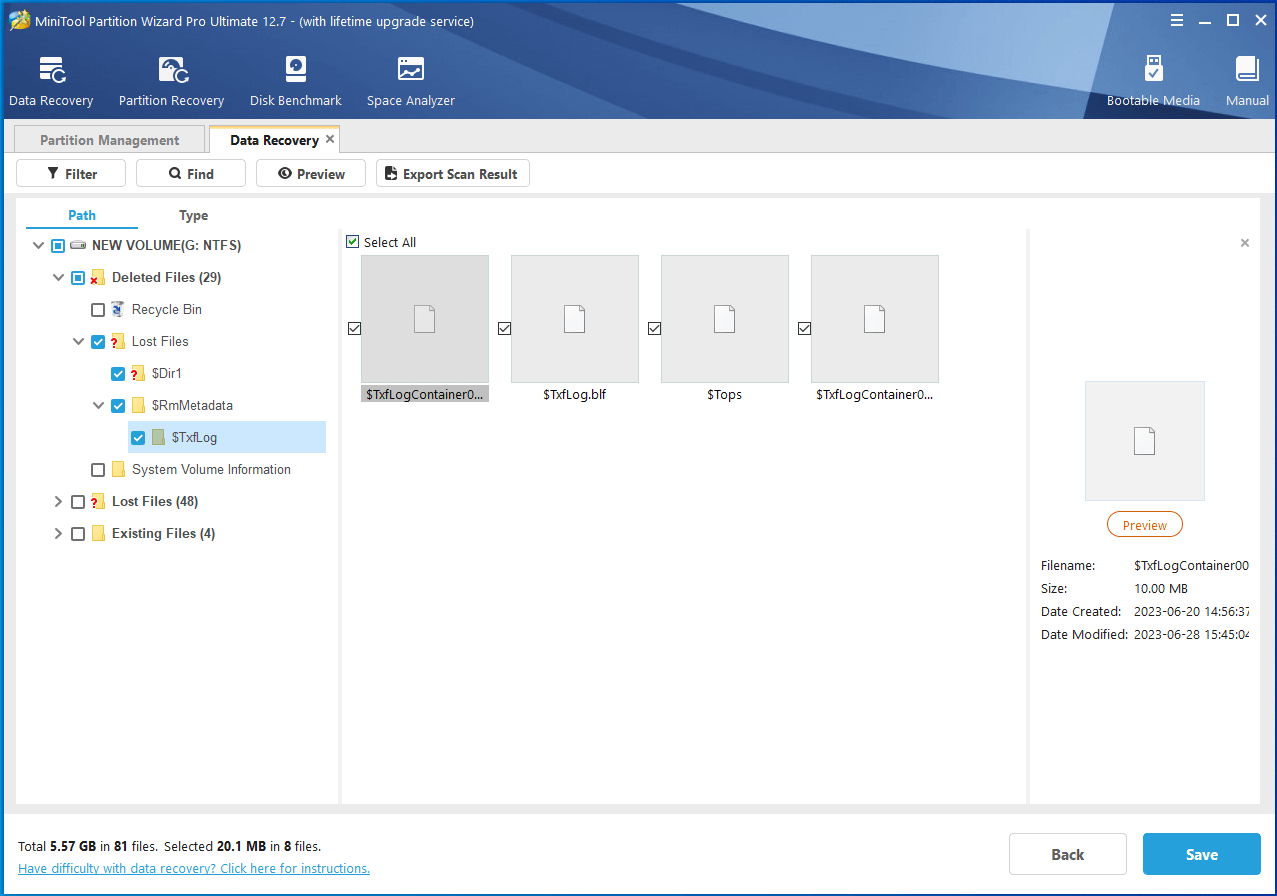1277x896 pixels.
Task: Switch to the Partition Management tab
Action: (x=109, y=140)
